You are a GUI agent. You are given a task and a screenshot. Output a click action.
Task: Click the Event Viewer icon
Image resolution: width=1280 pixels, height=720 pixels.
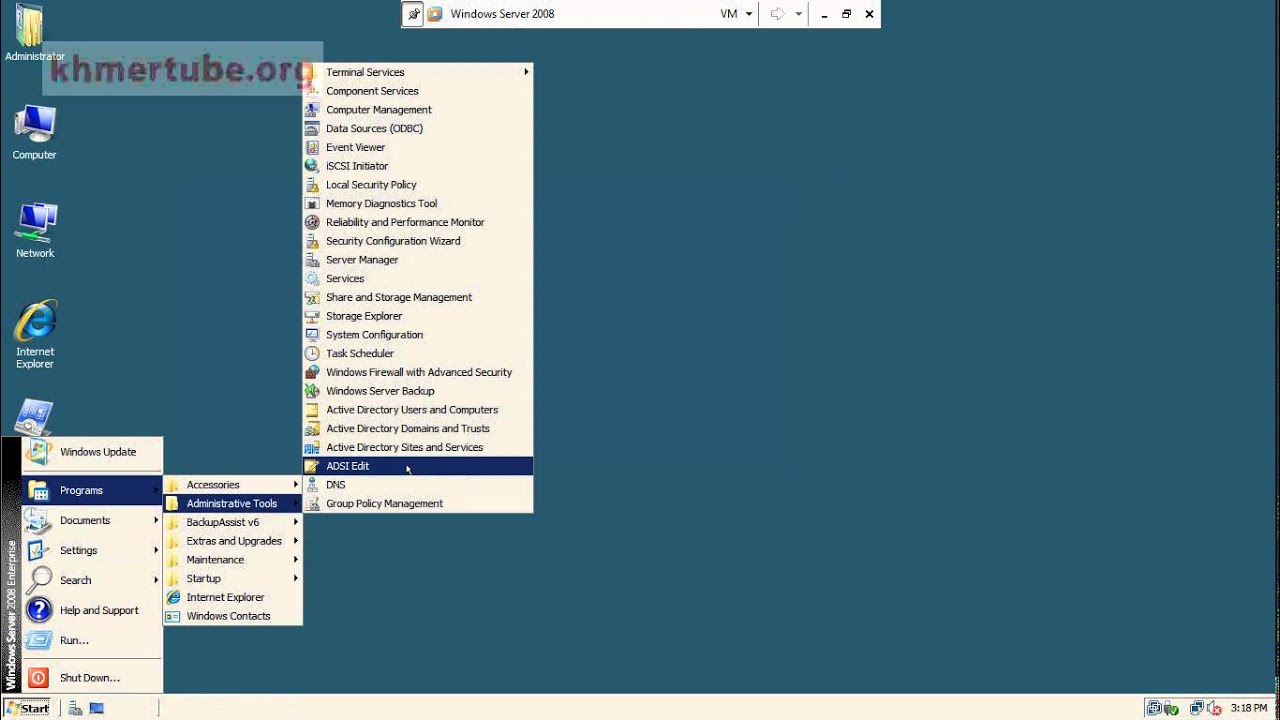click(312, 147)
